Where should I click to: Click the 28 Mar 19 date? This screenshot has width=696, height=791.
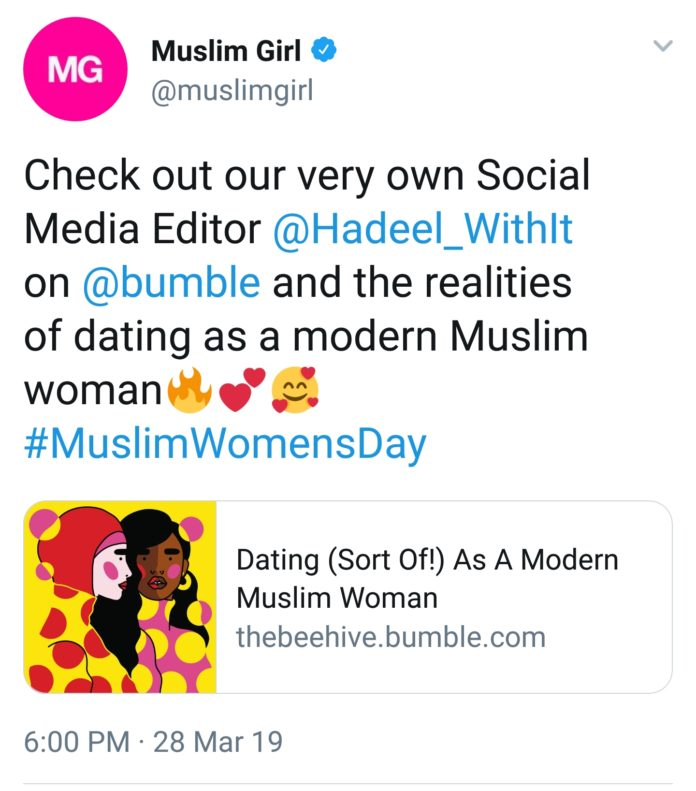pyautogui.click(x=217, y=742)
